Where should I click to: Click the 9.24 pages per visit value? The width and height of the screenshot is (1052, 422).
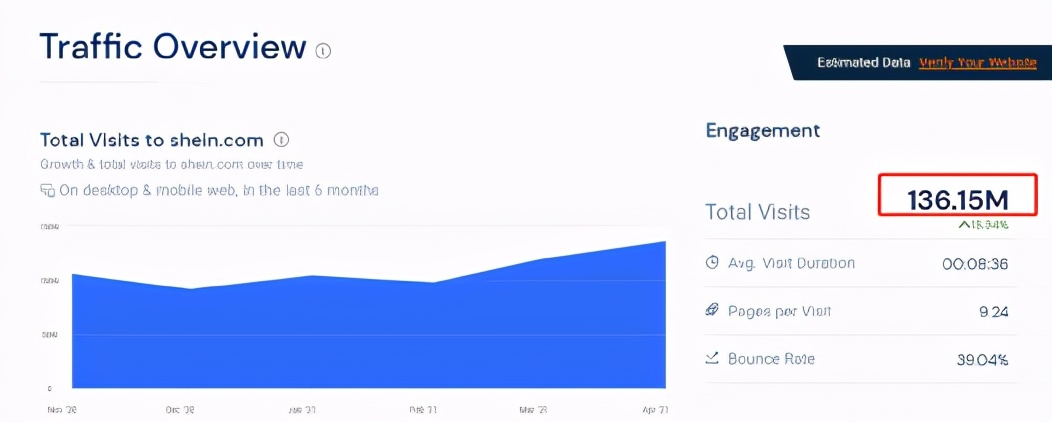point(993,312)
